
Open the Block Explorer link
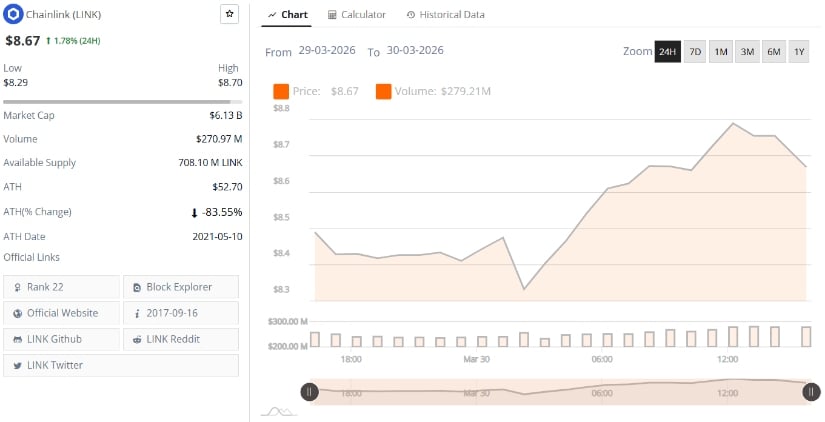point(181,287)
